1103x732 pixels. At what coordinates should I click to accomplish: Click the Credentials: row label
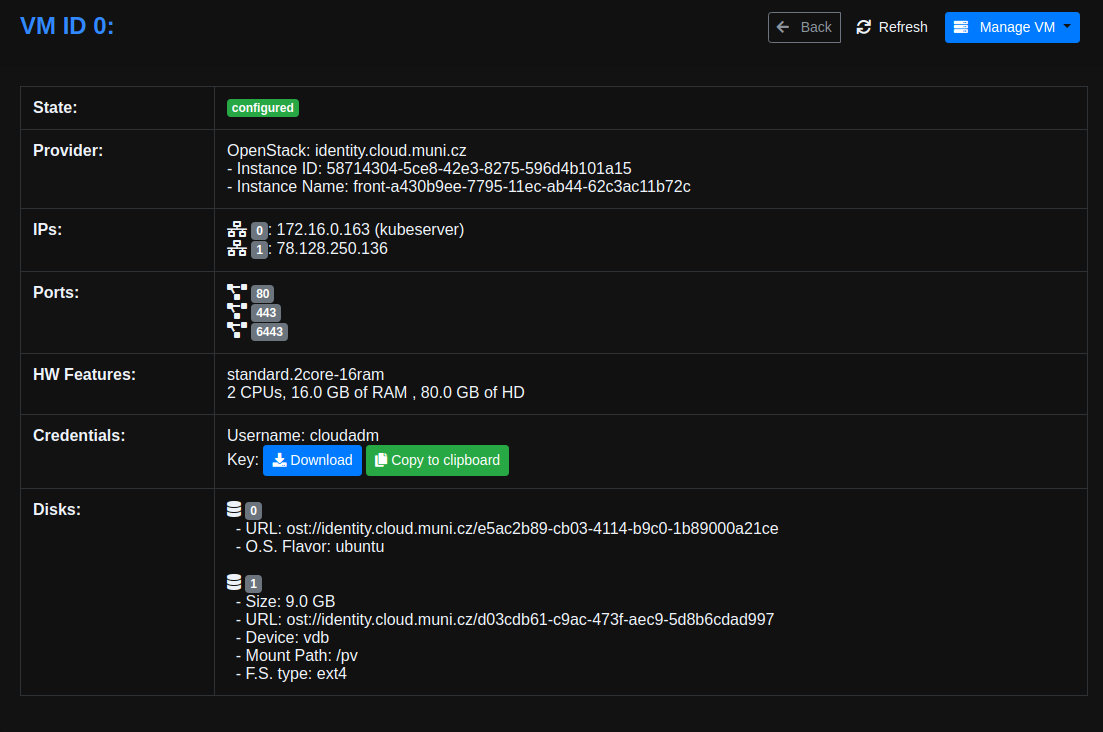[x=79, y=436]
